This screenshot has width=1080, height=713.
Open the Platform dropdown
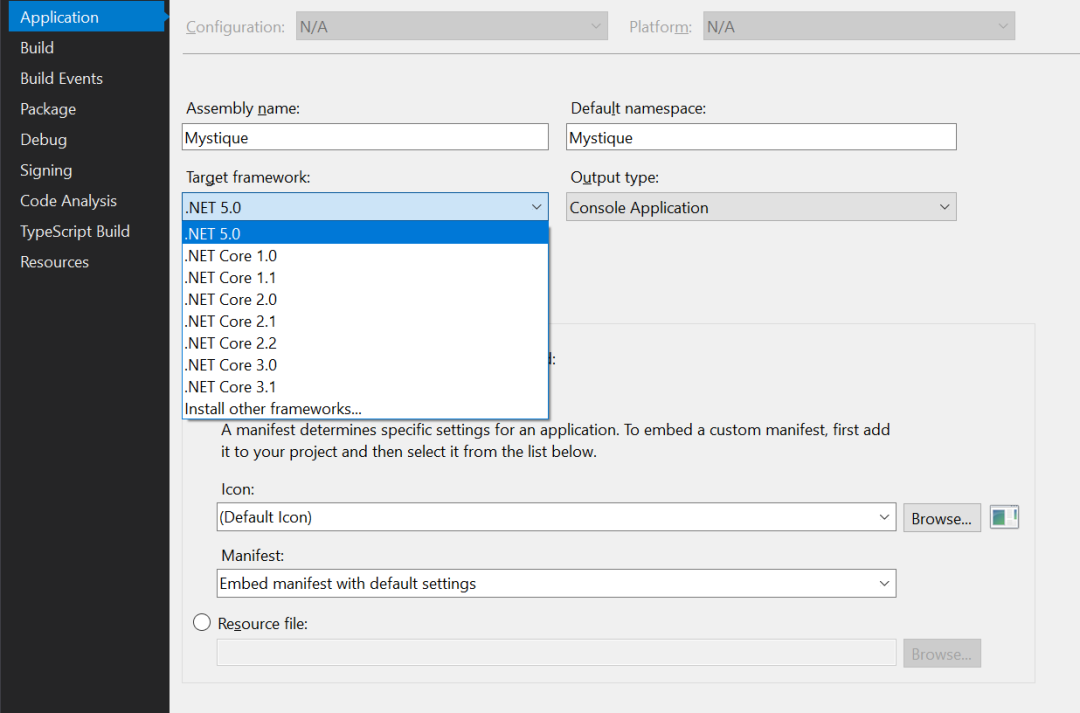859,26
